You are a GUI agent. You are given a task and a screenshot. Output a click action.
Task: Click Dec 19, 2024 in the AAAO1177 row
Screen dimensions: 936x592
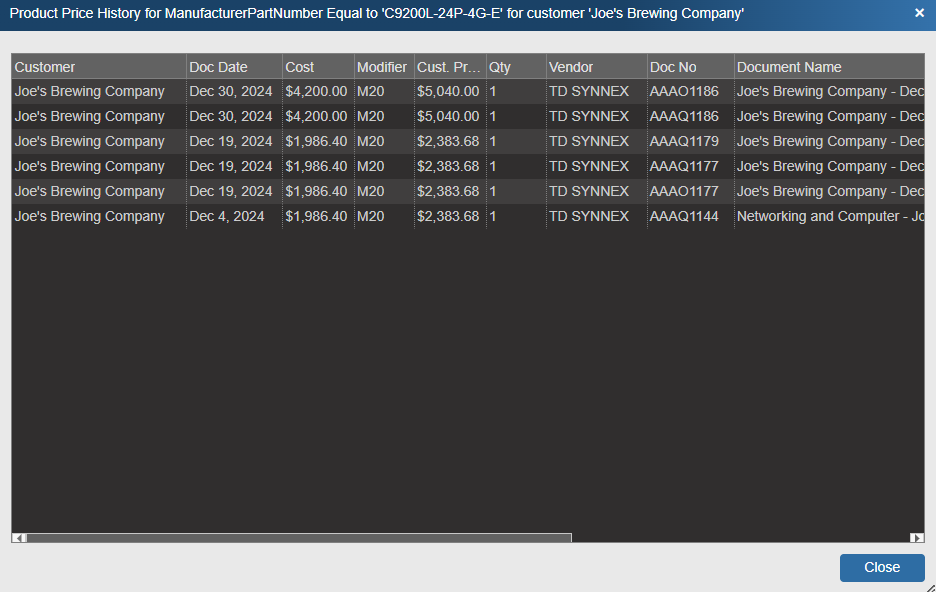(230, 192)
